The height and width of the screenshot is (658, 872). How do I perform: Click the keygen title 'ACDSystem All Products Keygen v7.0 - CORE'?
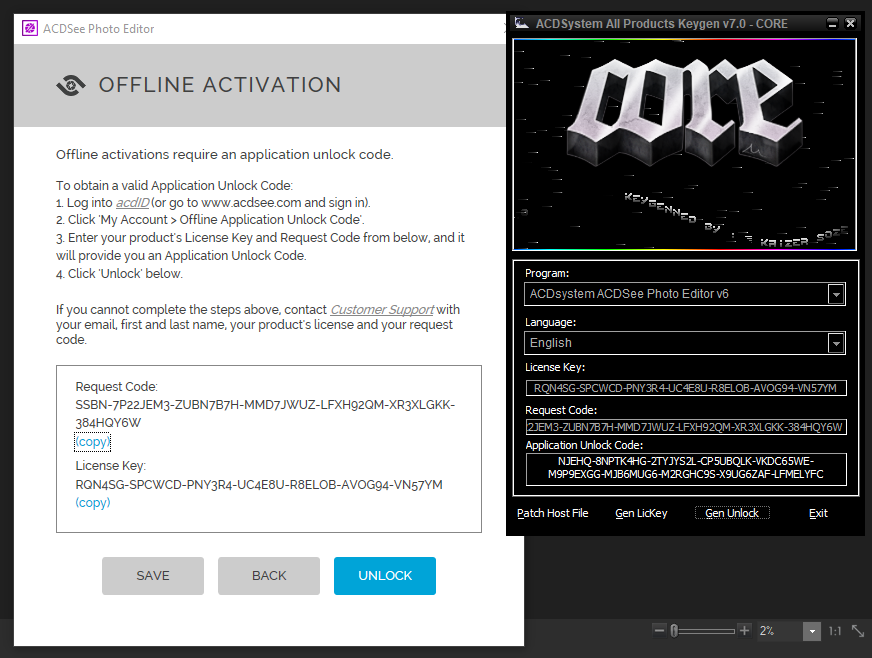661,23
